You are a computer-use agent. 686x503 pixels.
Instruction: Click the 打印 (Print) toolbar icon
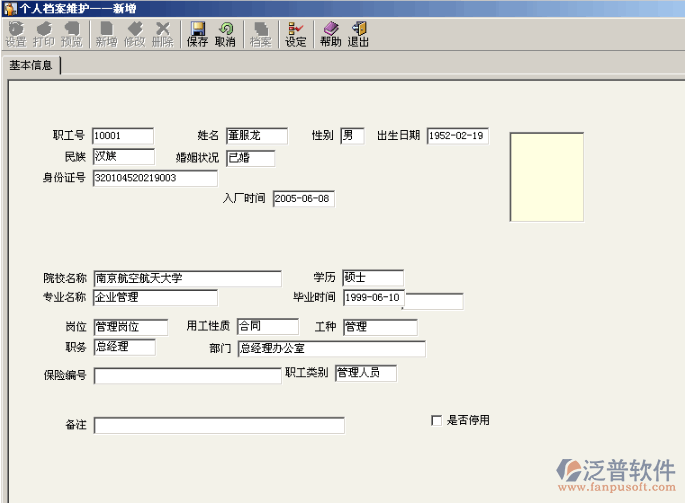[43, 34]
